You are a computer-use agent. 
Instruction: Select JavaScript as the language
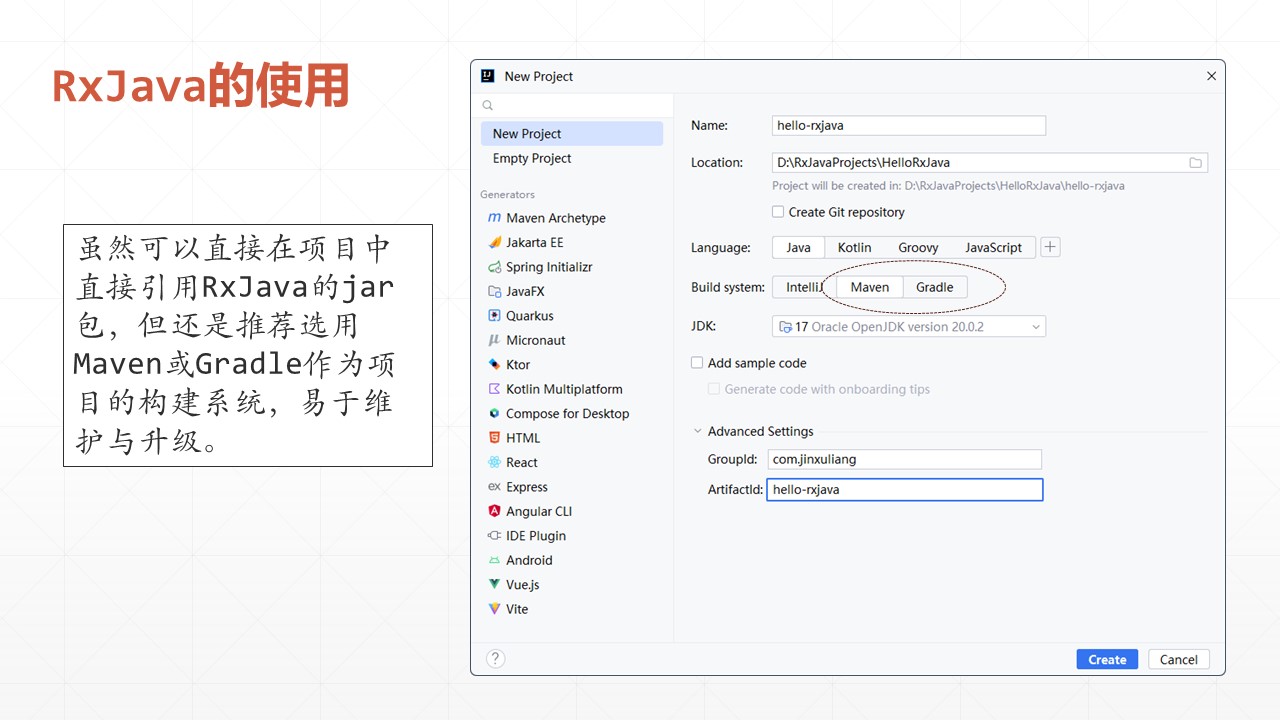coord(993,247)
